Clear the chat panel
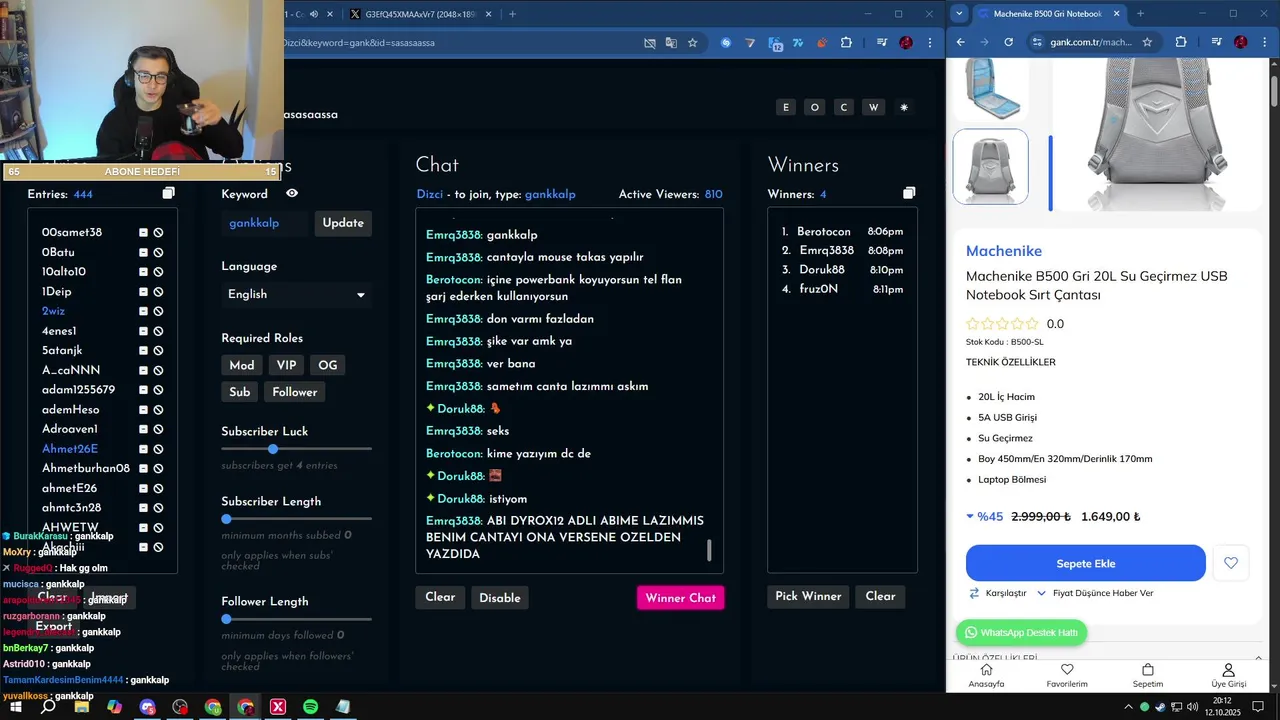The height and width of the screenshot is (720, 1280). pos(440,597)
